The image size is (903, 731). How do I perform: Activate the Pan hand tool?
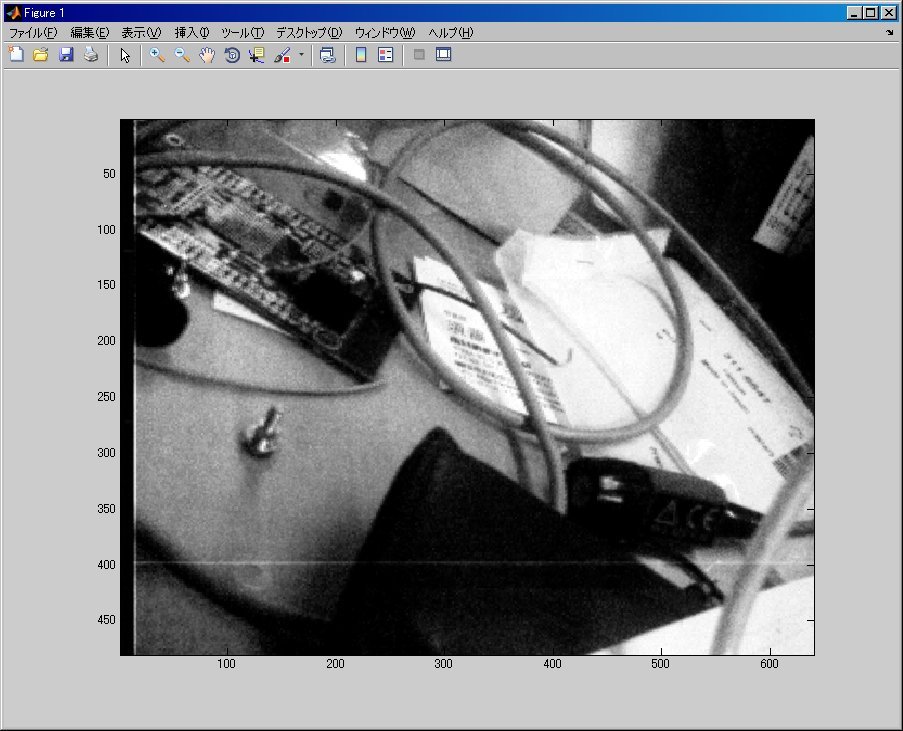tap(207, 55)
